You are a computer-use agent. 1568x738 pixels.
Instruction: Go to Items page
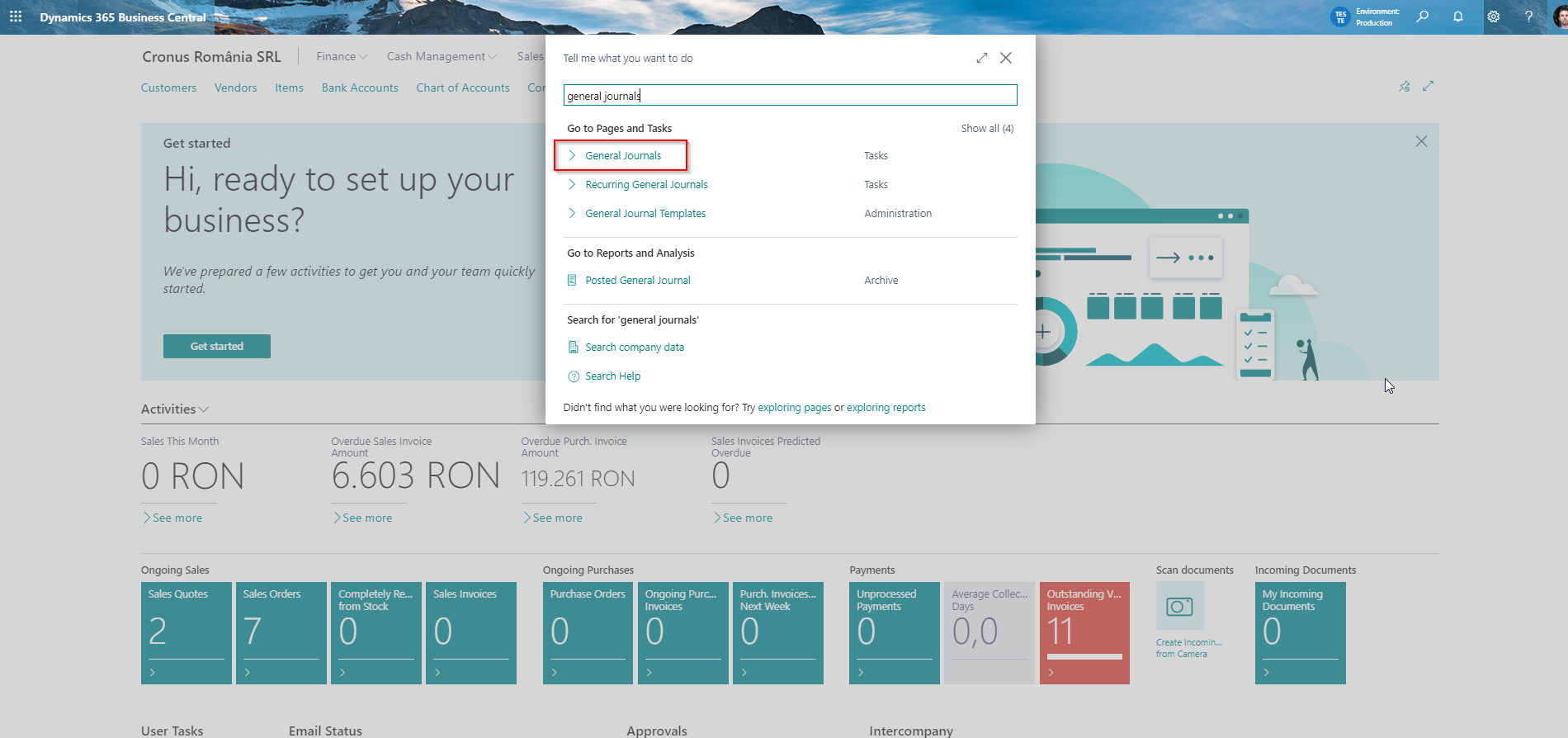click(290, 88)
